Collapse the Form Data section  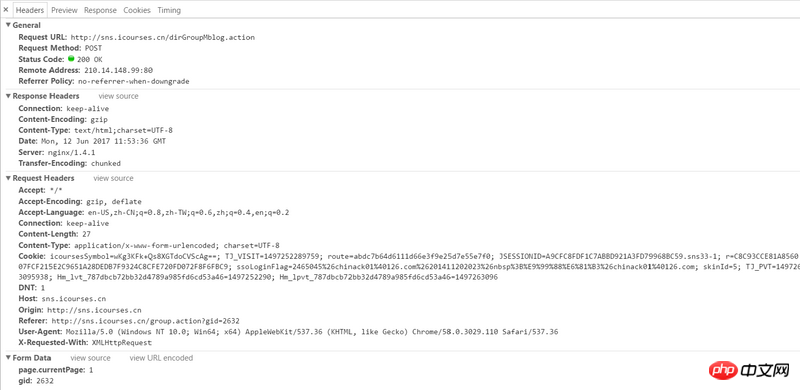(x=8, y=358)
